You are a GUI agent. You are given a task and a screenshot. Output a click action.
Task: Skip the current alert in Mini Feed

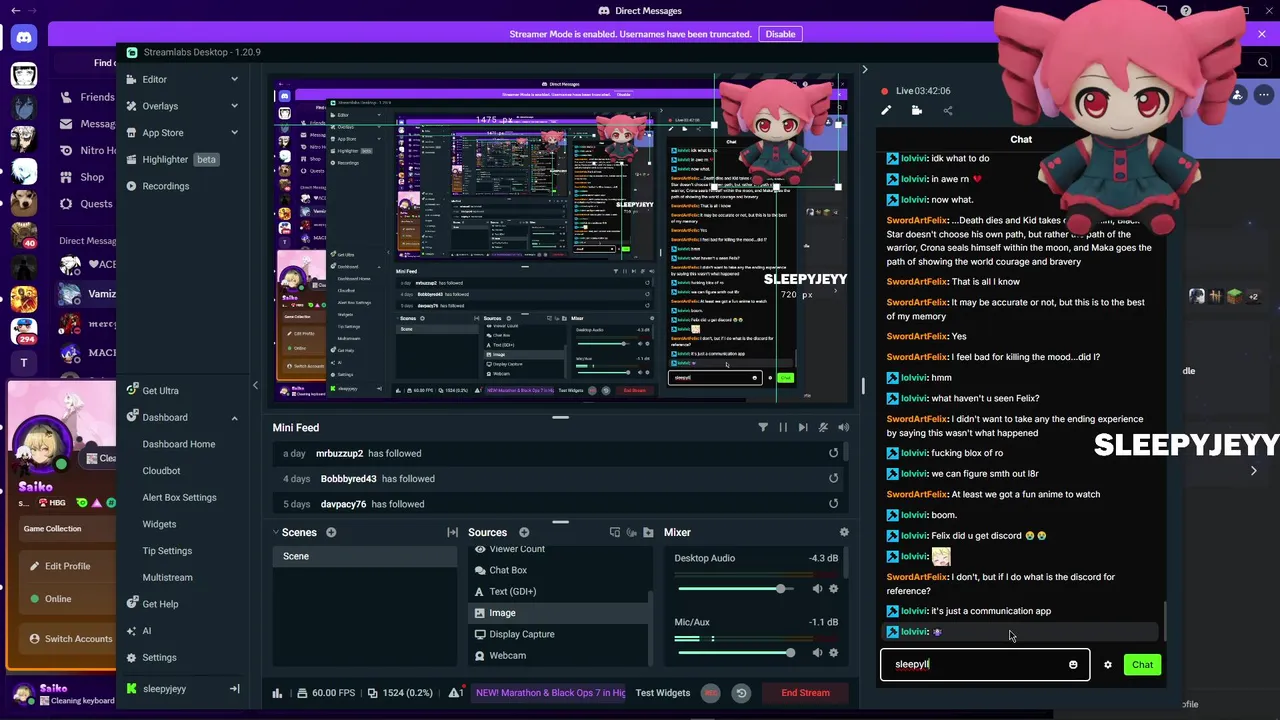coord(803,427)
